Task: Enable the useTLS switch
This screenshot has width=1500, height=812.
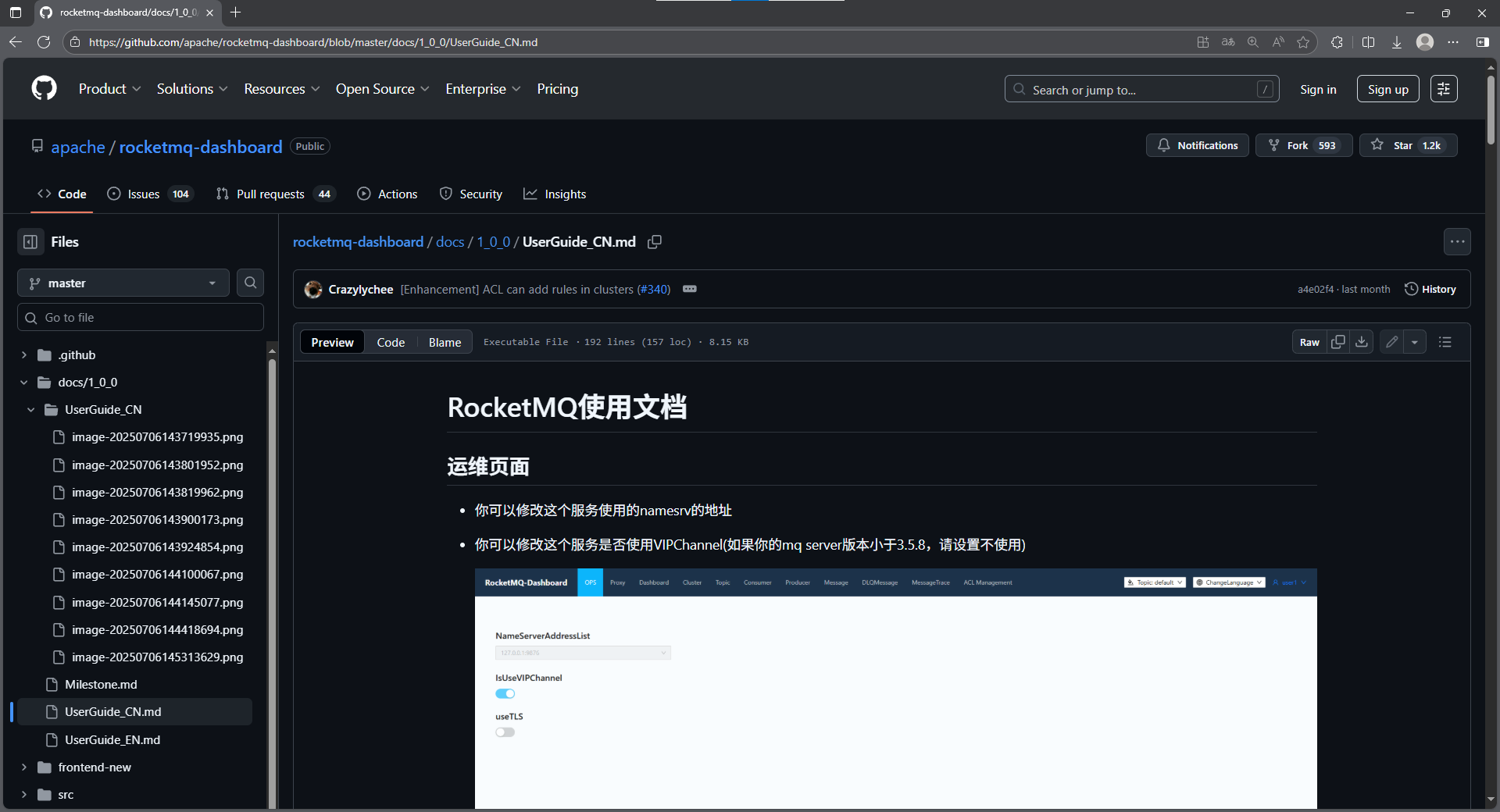Action: pos(505,732)
